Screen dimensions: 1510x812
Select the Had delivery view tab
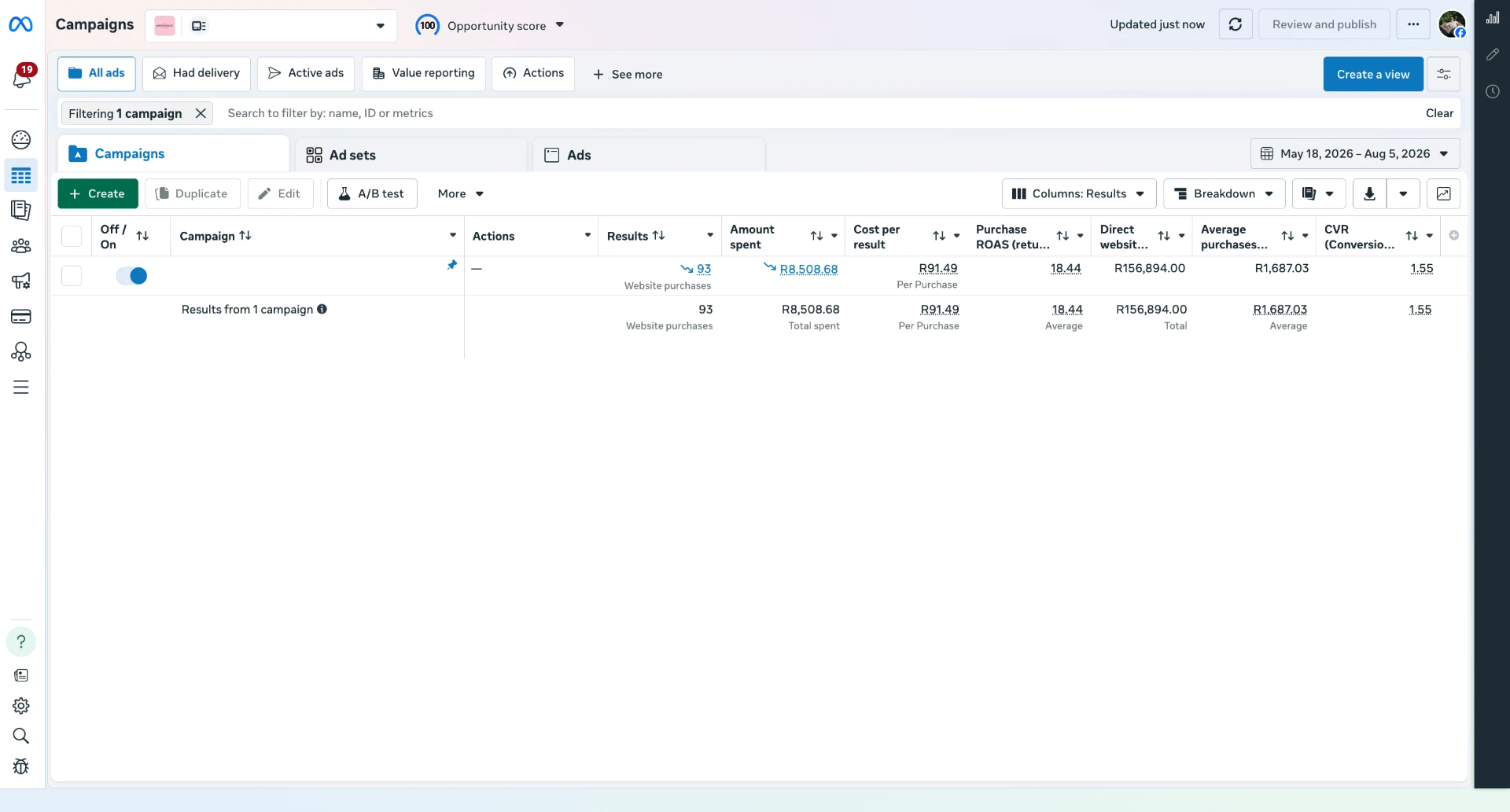coord(197,73)
